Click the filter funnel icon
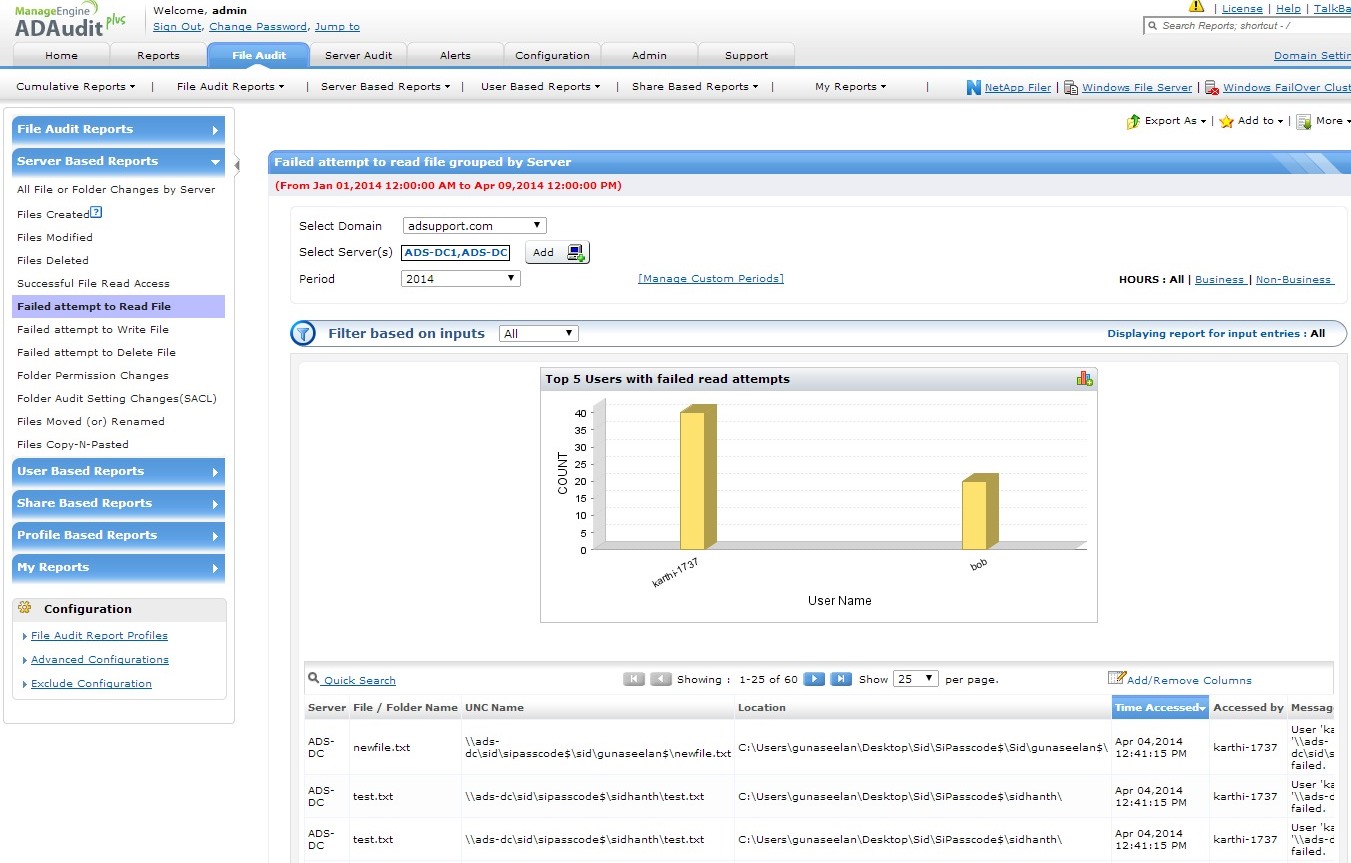The height and width of the screenshot is (863, 1351). (303, 334)
